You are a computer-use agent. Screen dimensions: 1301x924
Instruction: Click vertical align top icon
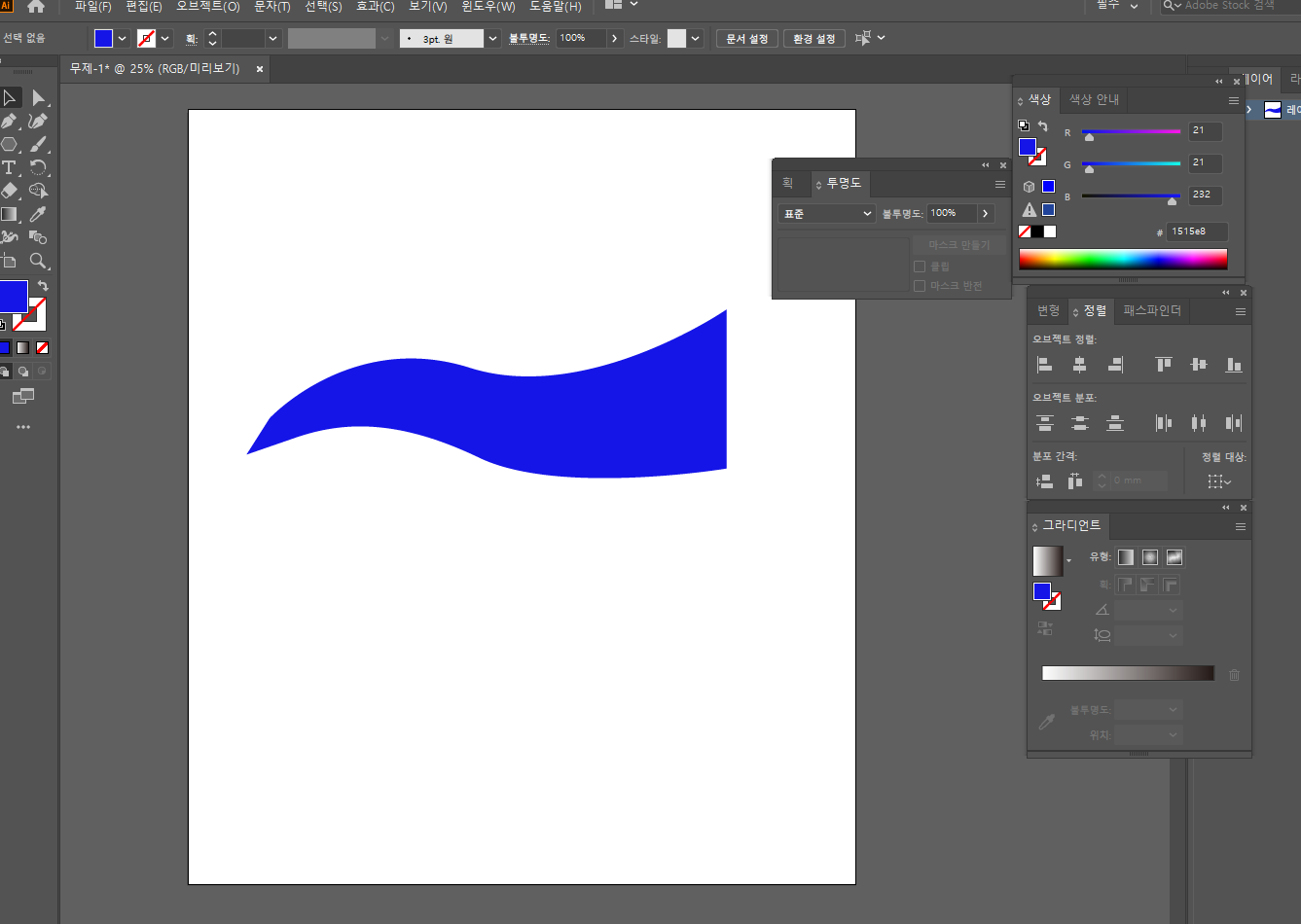point(1164,365)
